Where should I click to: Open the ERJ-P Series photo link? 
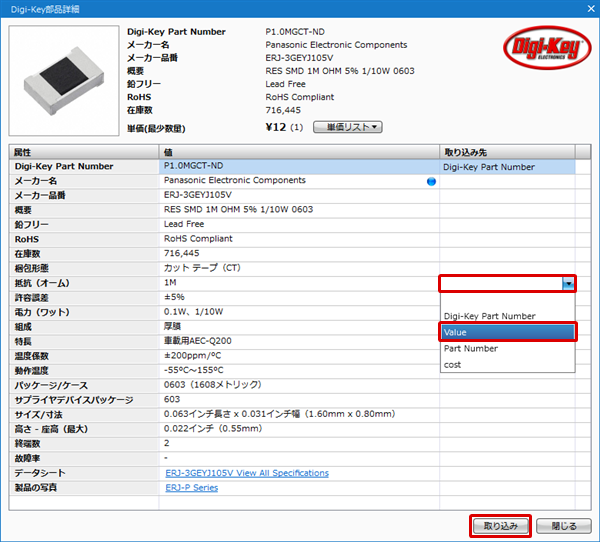(192, 488)
